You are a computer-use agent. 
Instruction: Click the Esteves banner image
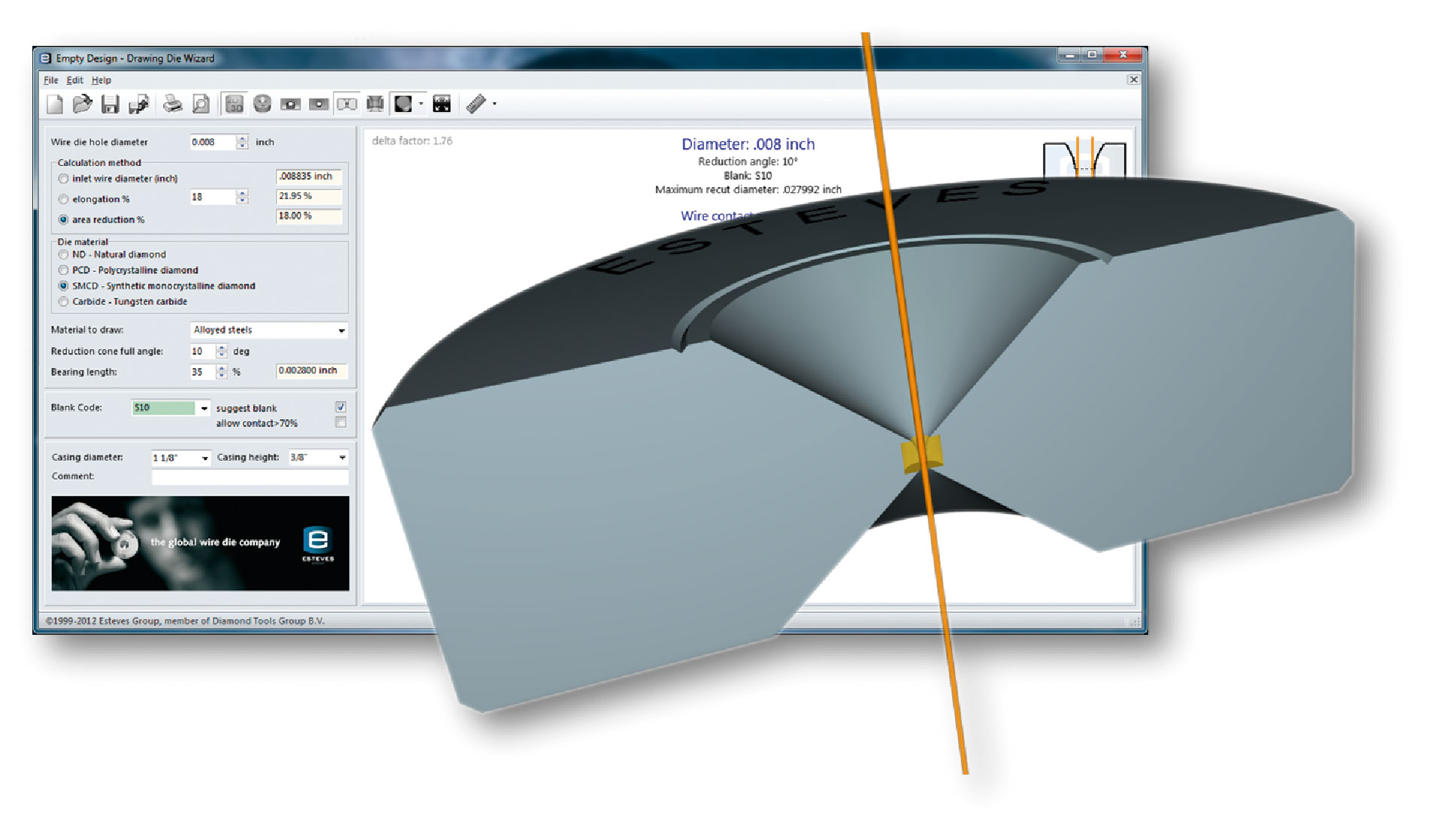coord(200,543)
